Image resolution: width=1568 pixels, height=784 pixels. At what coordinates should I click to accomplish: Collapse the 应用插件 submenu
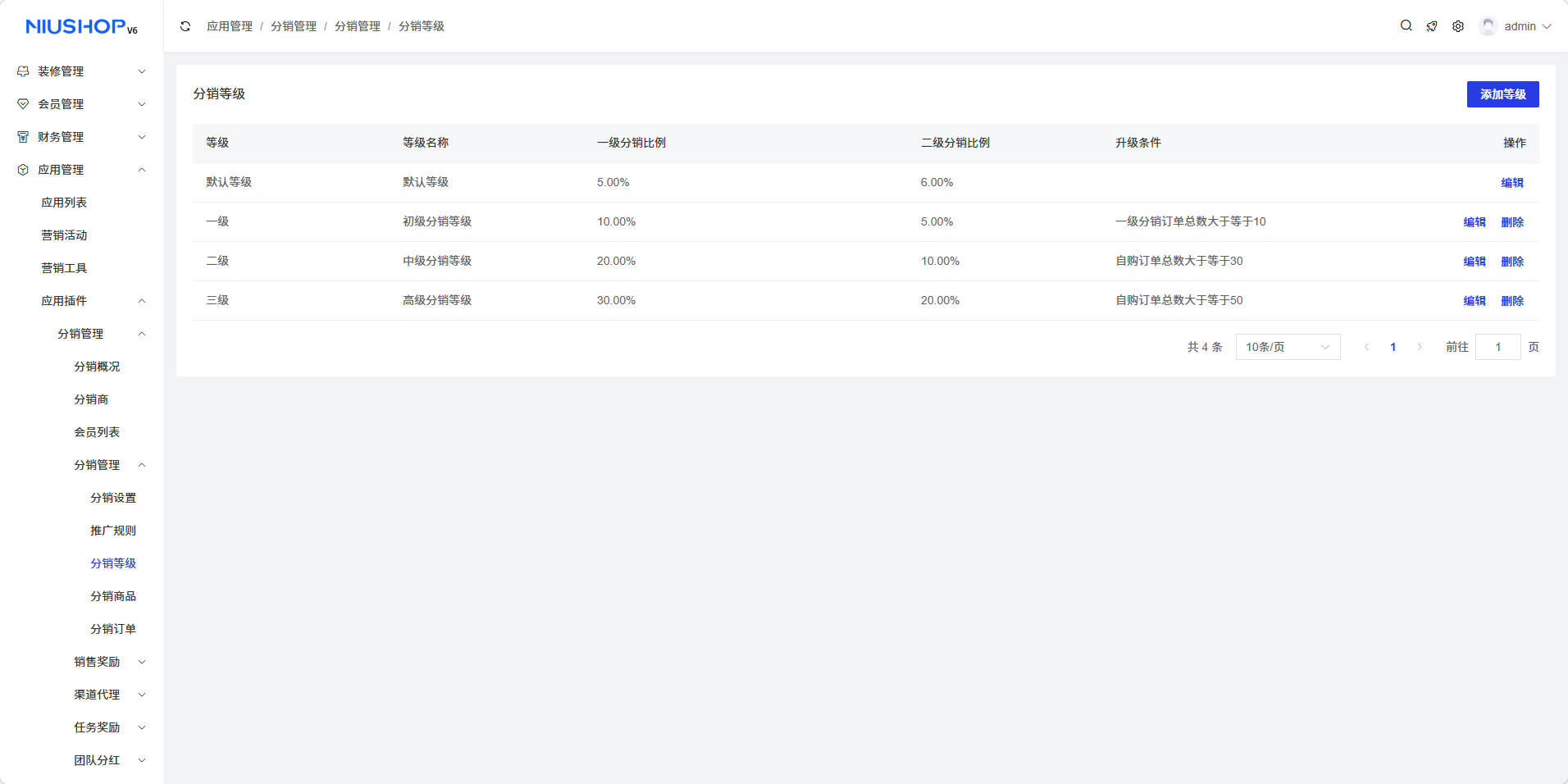click(x=93, y=301)
